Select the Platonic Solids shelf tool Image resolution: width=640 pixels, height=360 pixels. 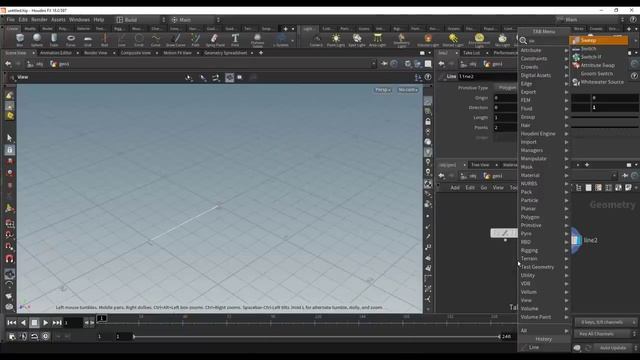tap(258, 40)
